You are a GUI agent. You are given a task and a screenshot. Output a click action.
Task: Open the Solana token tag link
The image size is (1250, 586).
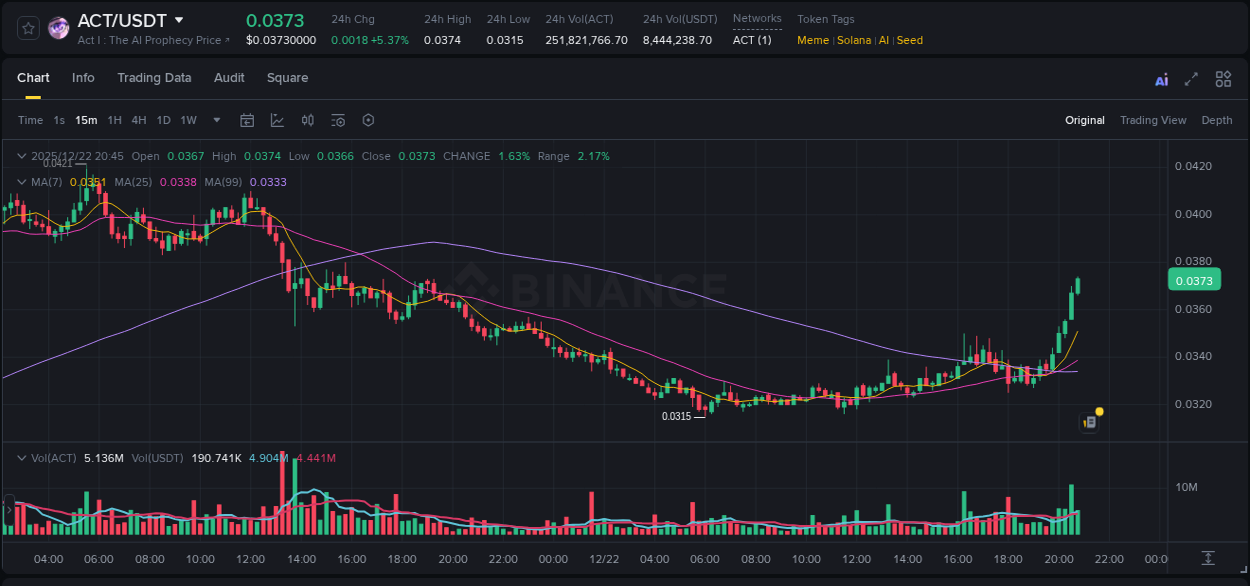click(854, 40)
